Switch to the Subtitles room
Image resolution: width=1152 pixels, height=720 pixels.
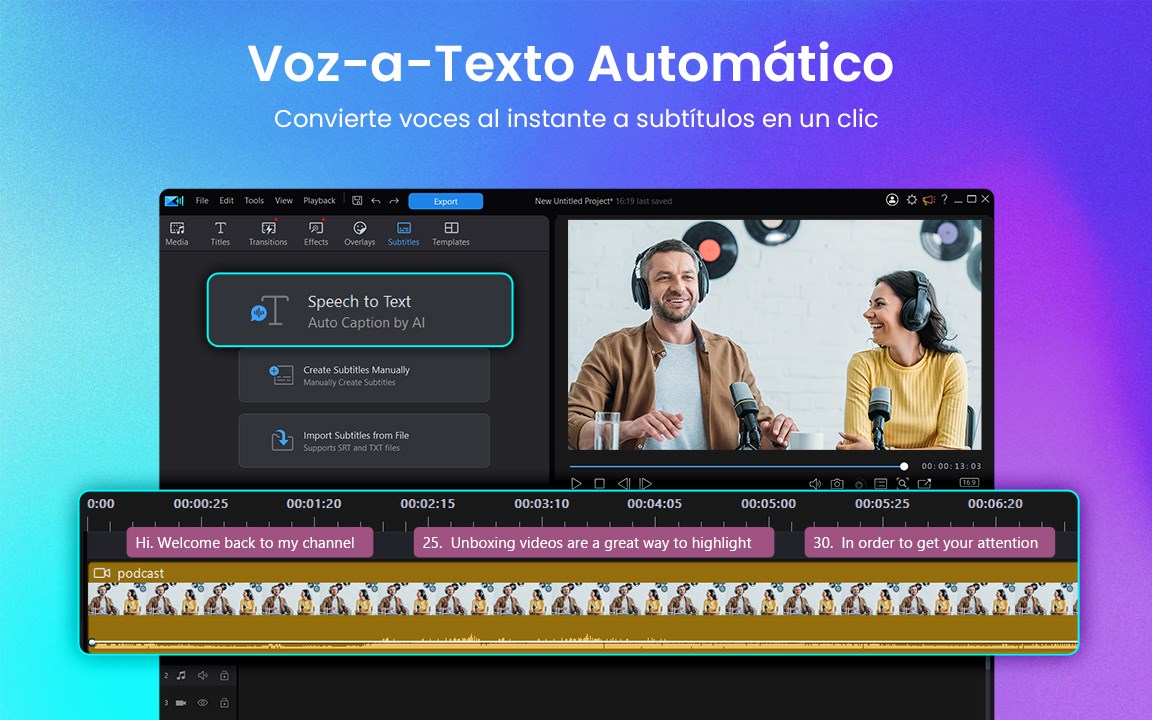(403, 234)
